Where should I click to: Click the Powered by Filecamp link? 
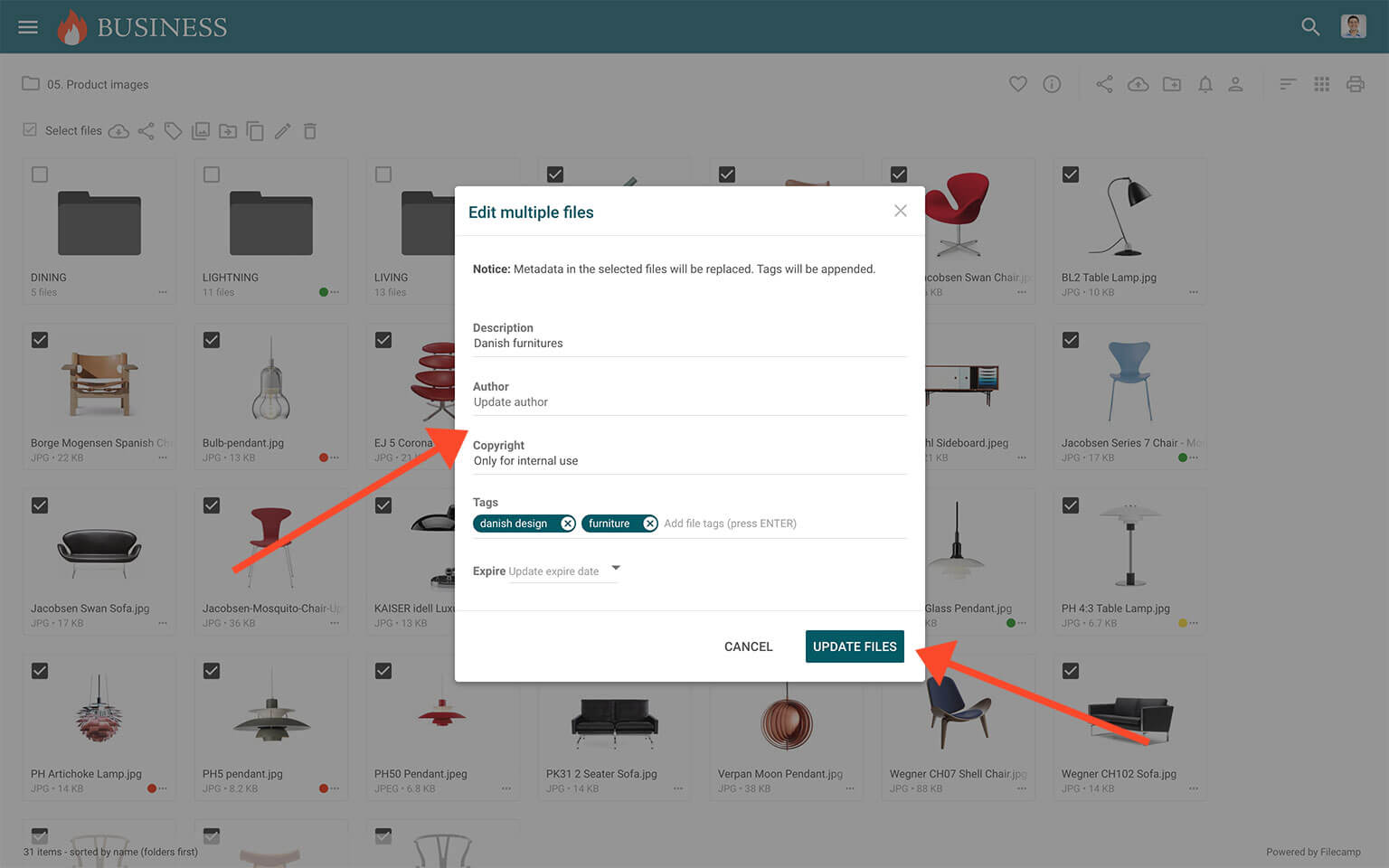click(1313, 852)
